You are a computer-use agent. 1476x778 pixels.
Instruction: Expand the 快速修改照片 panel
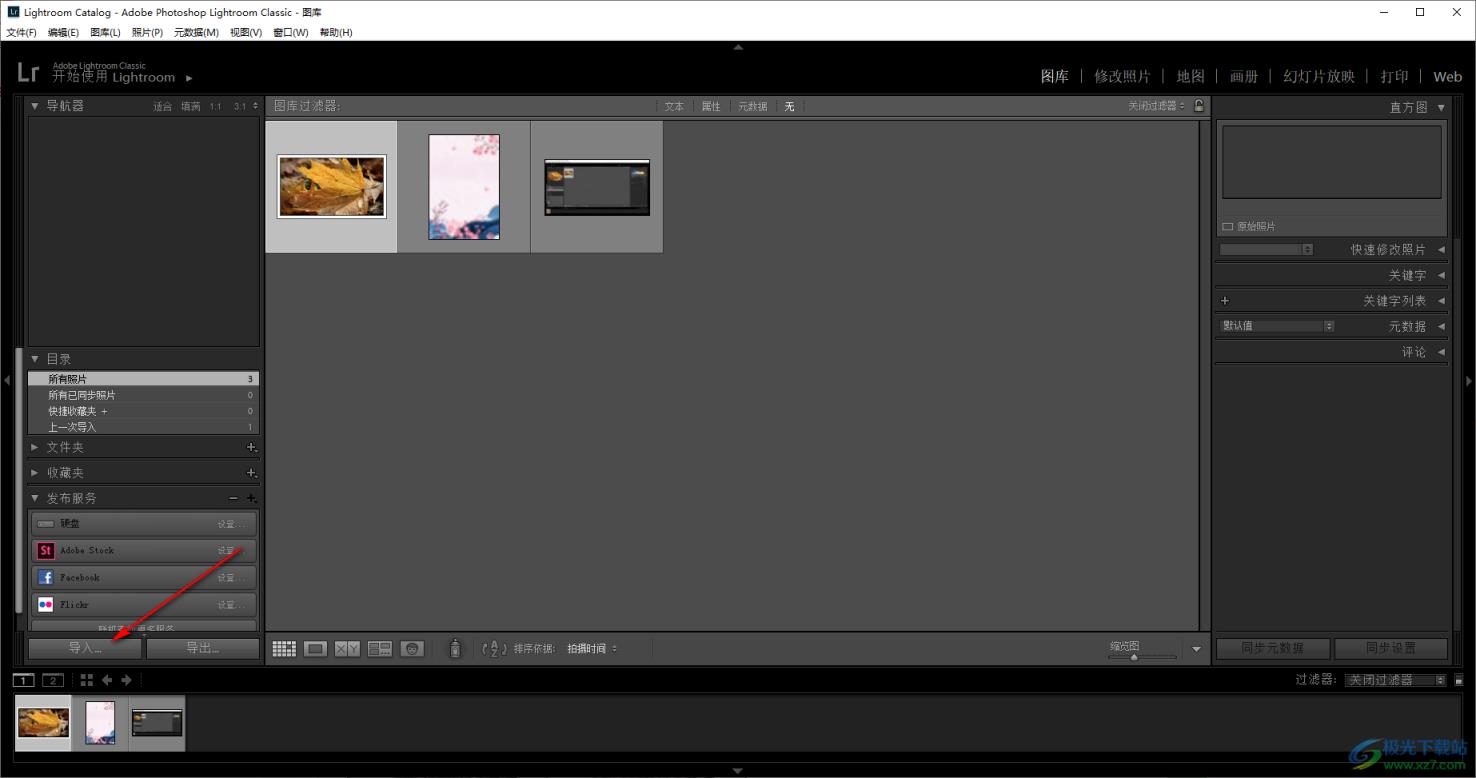point(1441,249)
